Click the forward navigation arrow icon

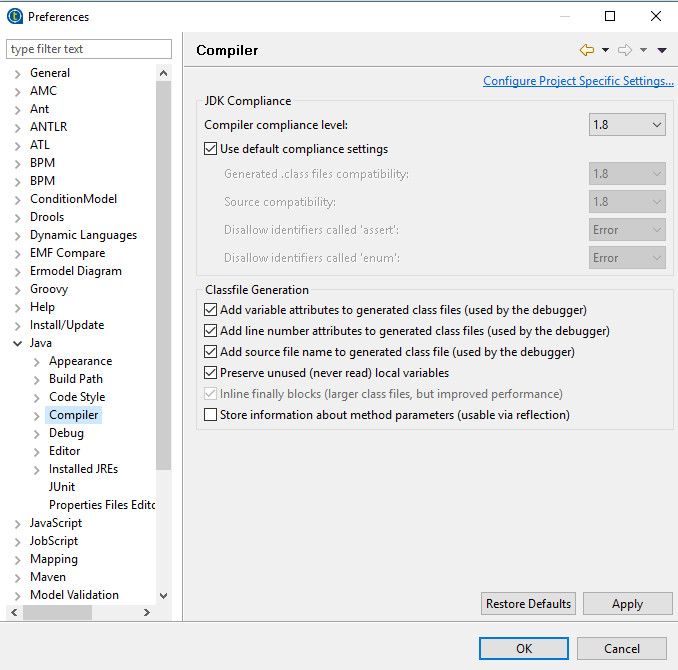coord(624,50)
